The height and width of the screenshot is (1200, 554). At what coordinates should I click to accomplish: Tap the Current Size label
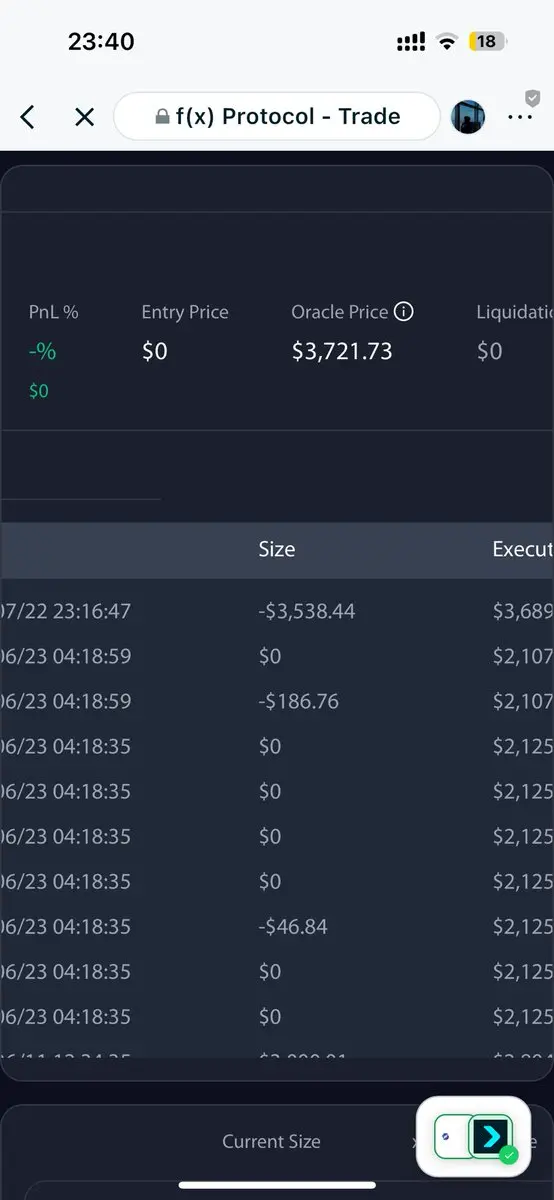click(x=271, y=1141)
